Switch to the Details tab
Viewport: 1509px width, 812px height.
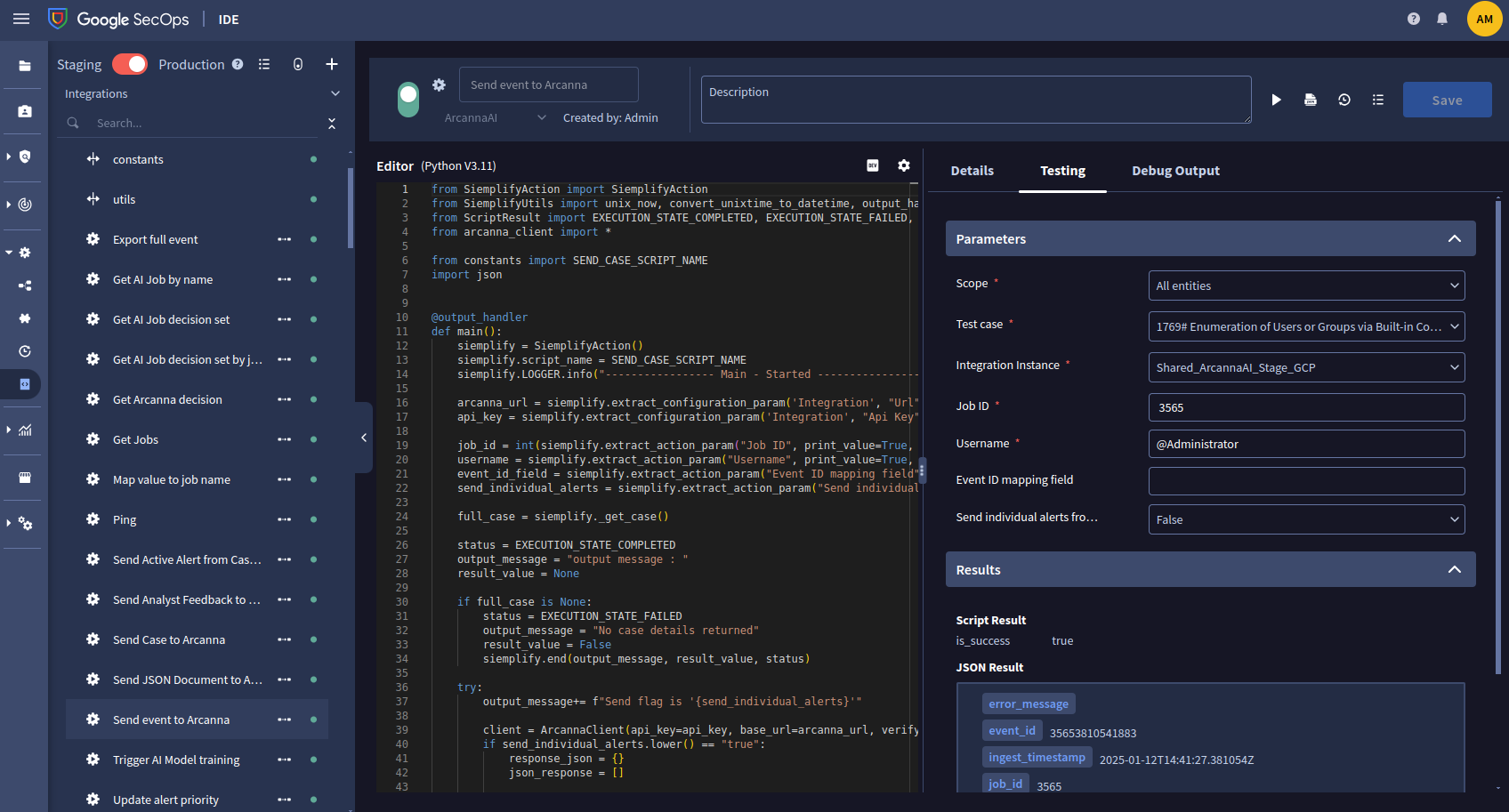[972, 171]
